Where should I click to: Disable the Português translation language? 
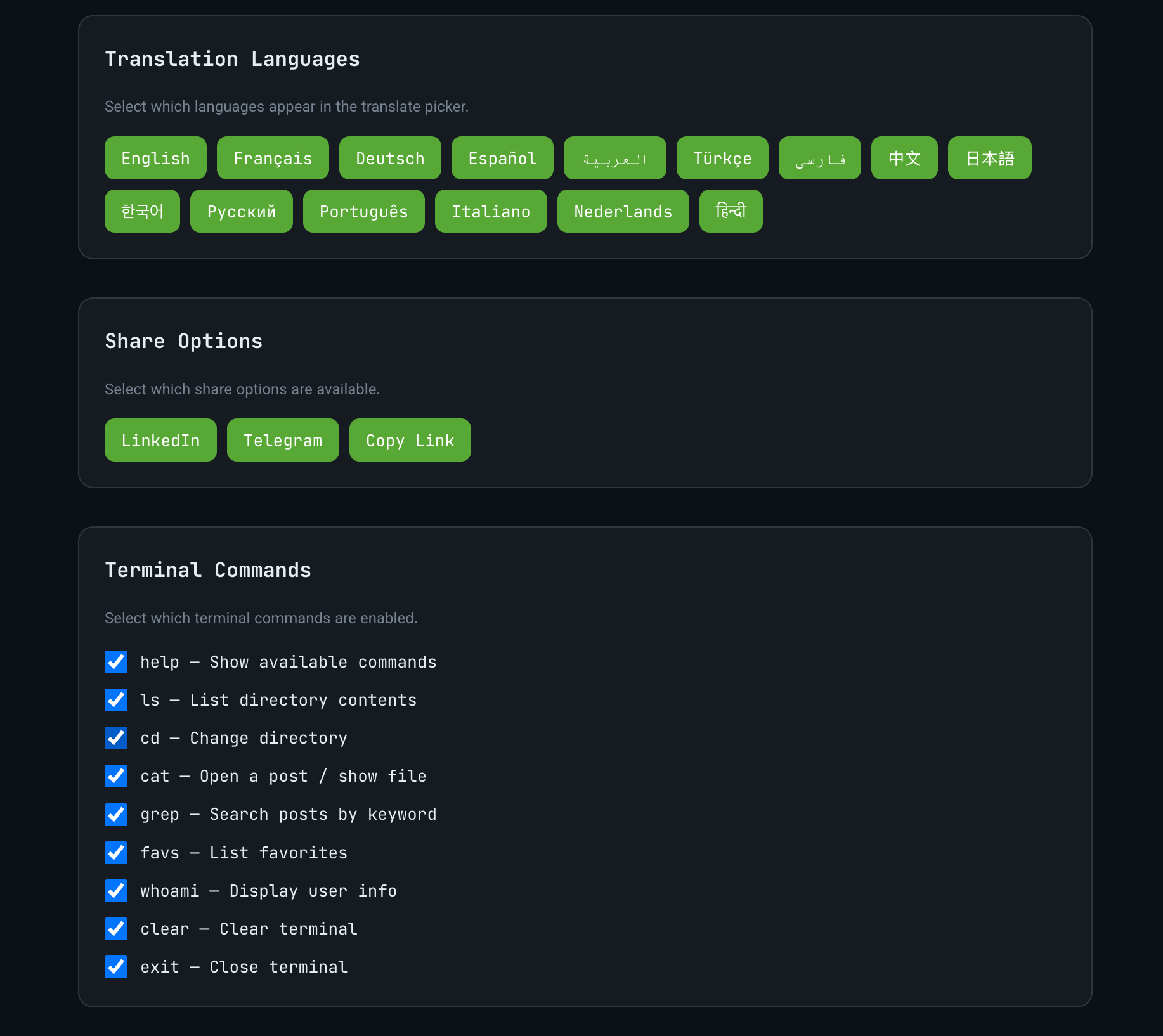pyautogui.click(x=363, y=211)
